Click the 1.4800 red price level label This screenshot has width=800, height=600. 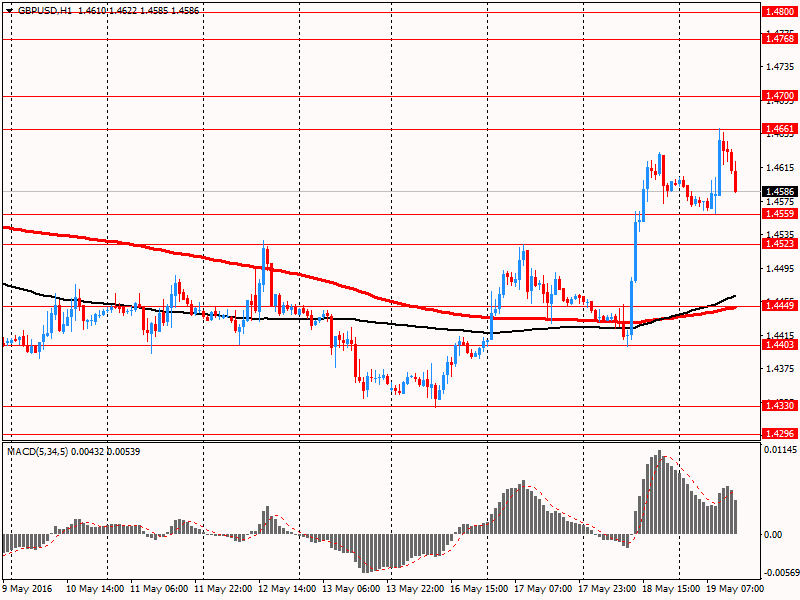pos(780,12)
